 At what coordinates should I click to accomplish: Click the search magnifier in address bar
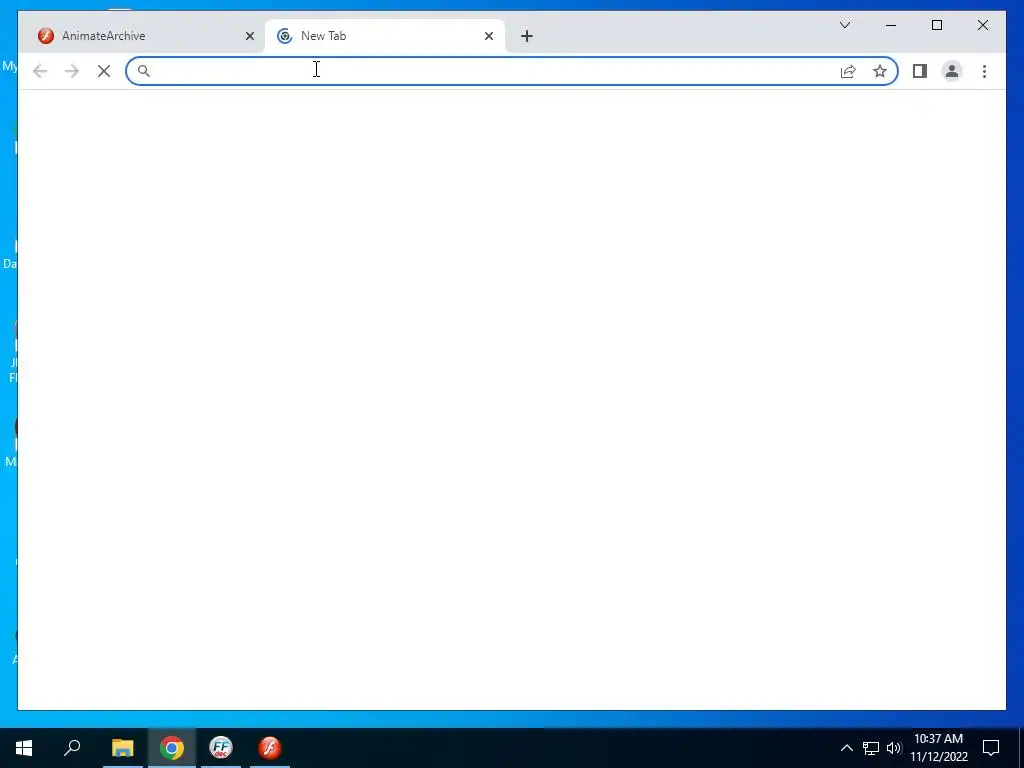click(x=144, y=71)
